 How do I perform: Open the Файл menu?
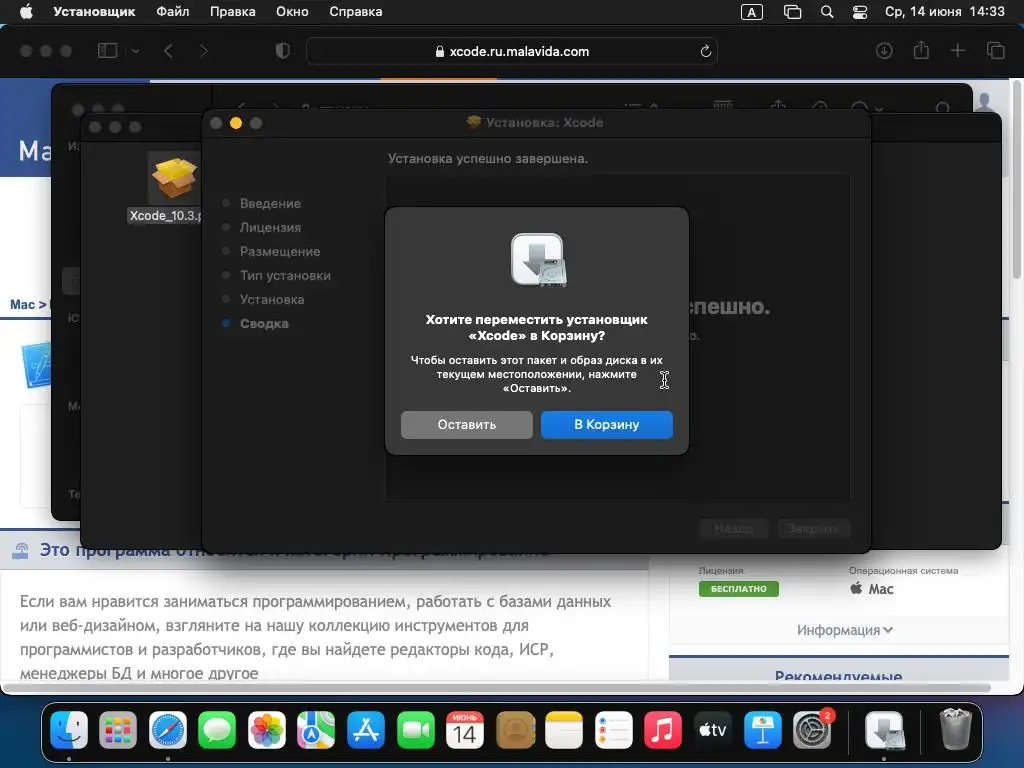point(172,12)
